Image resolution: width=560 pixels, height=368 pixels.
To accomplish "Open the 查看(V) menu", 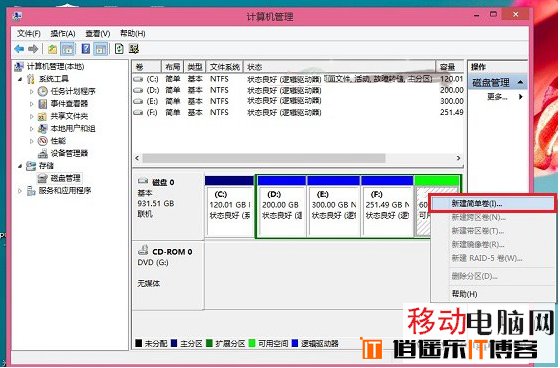I will click(98, 34).
